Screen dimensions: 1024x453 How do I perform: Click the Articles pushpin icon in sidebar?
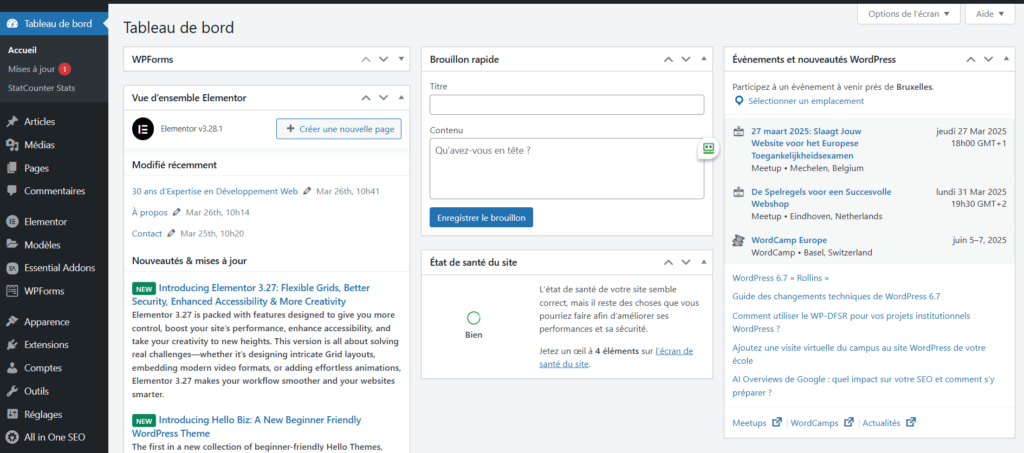click(12, 121)
